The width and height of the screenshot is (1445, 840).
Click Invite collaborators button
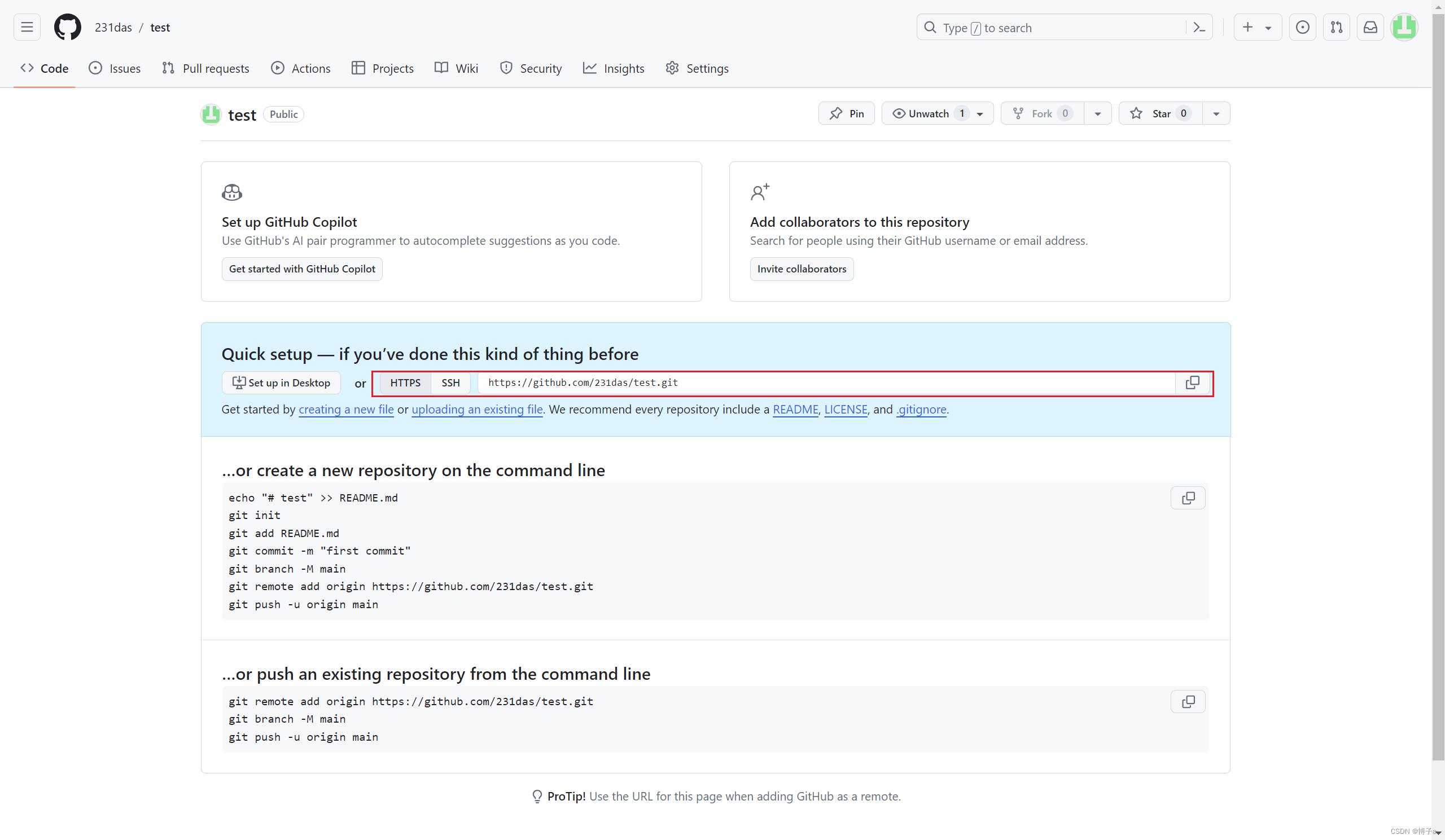[801, 269]
